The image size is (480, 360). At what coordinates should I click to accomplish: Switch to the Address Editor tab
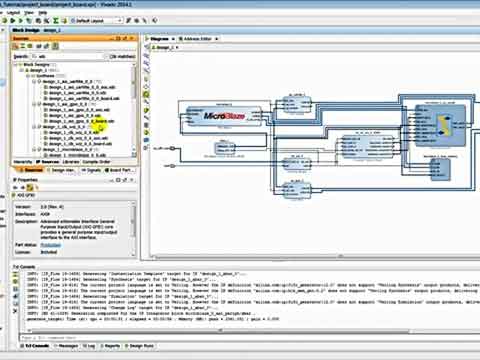(198, 39)
